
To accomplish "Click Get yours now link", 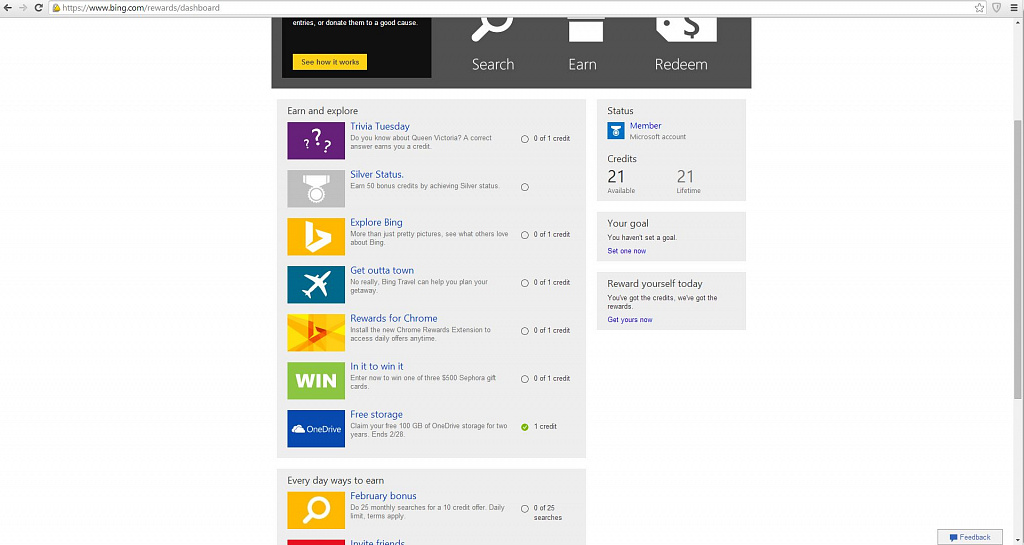I will [x=630, y=320].
